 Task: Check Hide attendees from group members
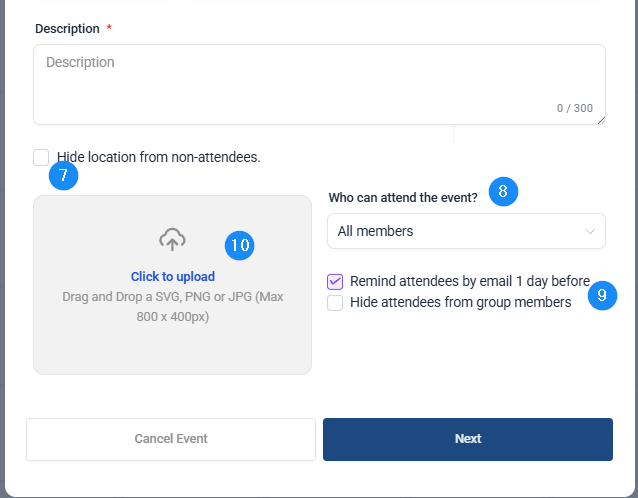[x=335, y=302]
